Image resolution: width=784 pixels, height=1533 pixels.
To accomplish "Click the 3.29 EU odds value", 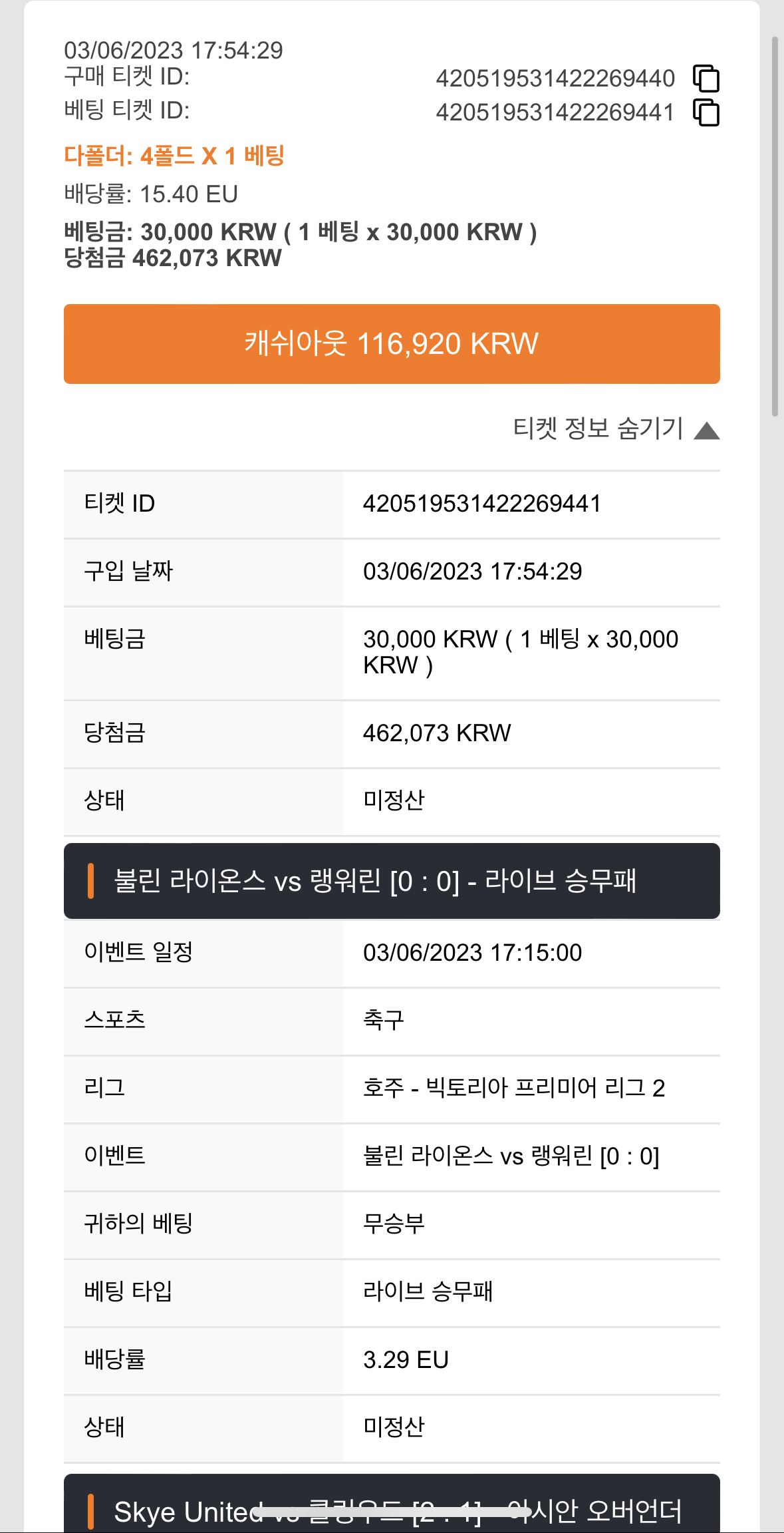I will click(x=406, y=1359).
